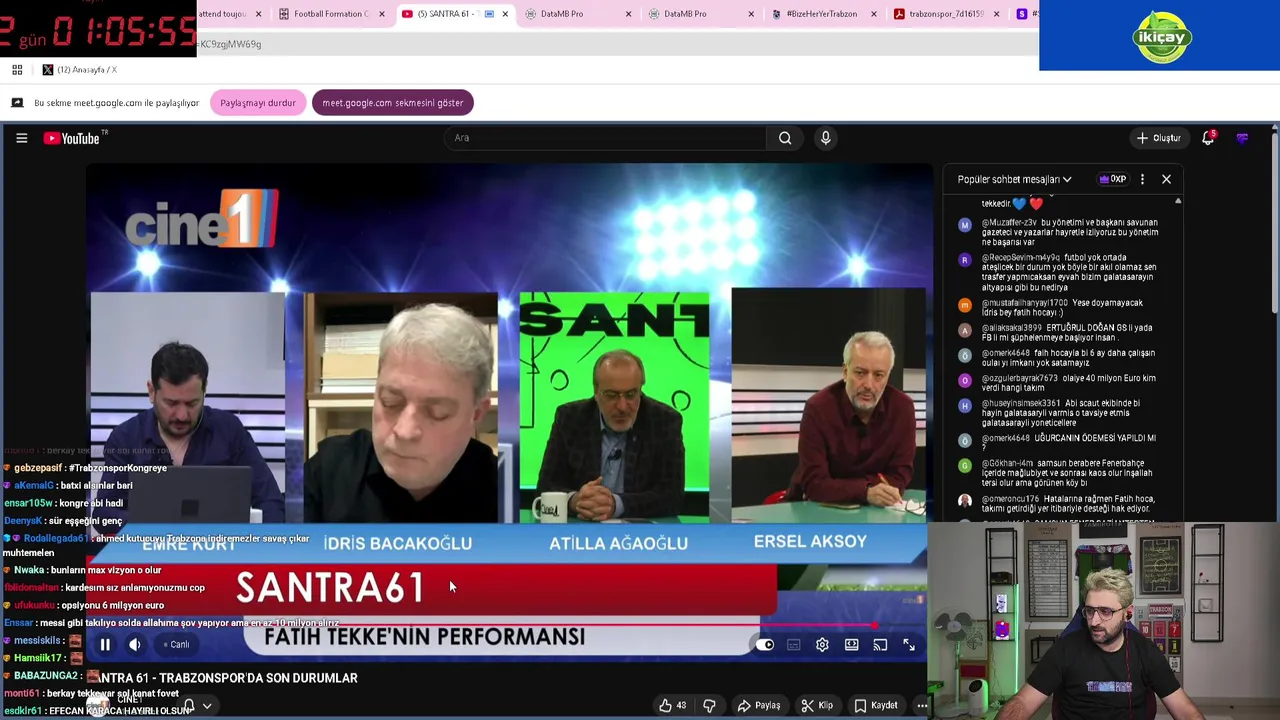Image resolution: width=1280 pixels, height=720 pixels.
Task: Toggle the autoplay switch in player
Action: click(765, 645)
